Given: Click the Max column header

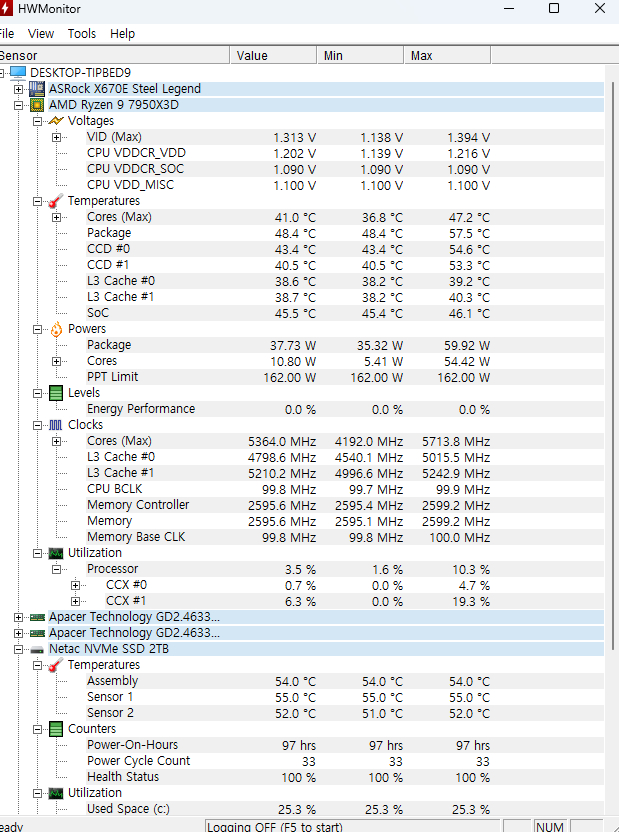Looking at the screenshot, I should pos(447,55).
